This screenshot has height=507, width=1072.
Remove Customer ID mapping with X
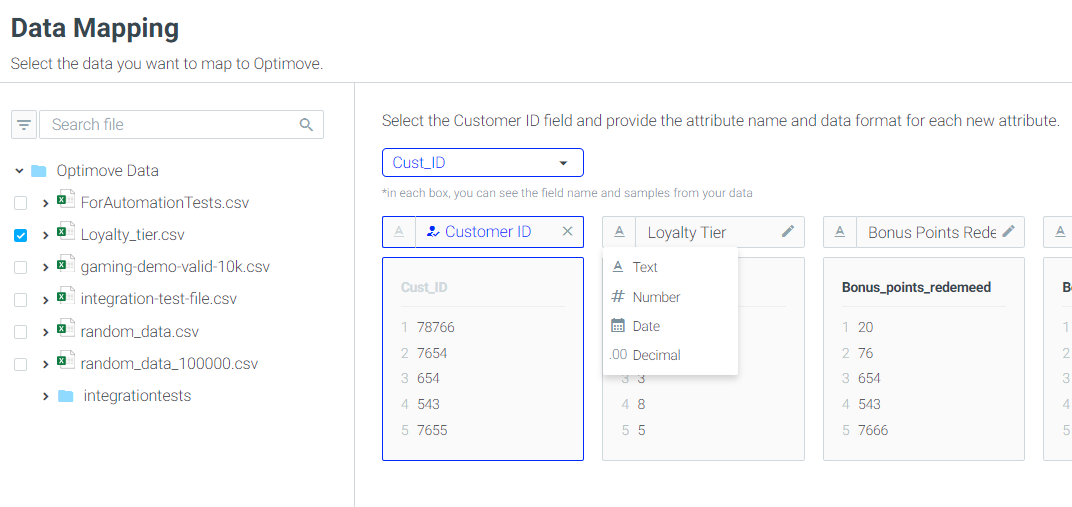coord(567,232)
